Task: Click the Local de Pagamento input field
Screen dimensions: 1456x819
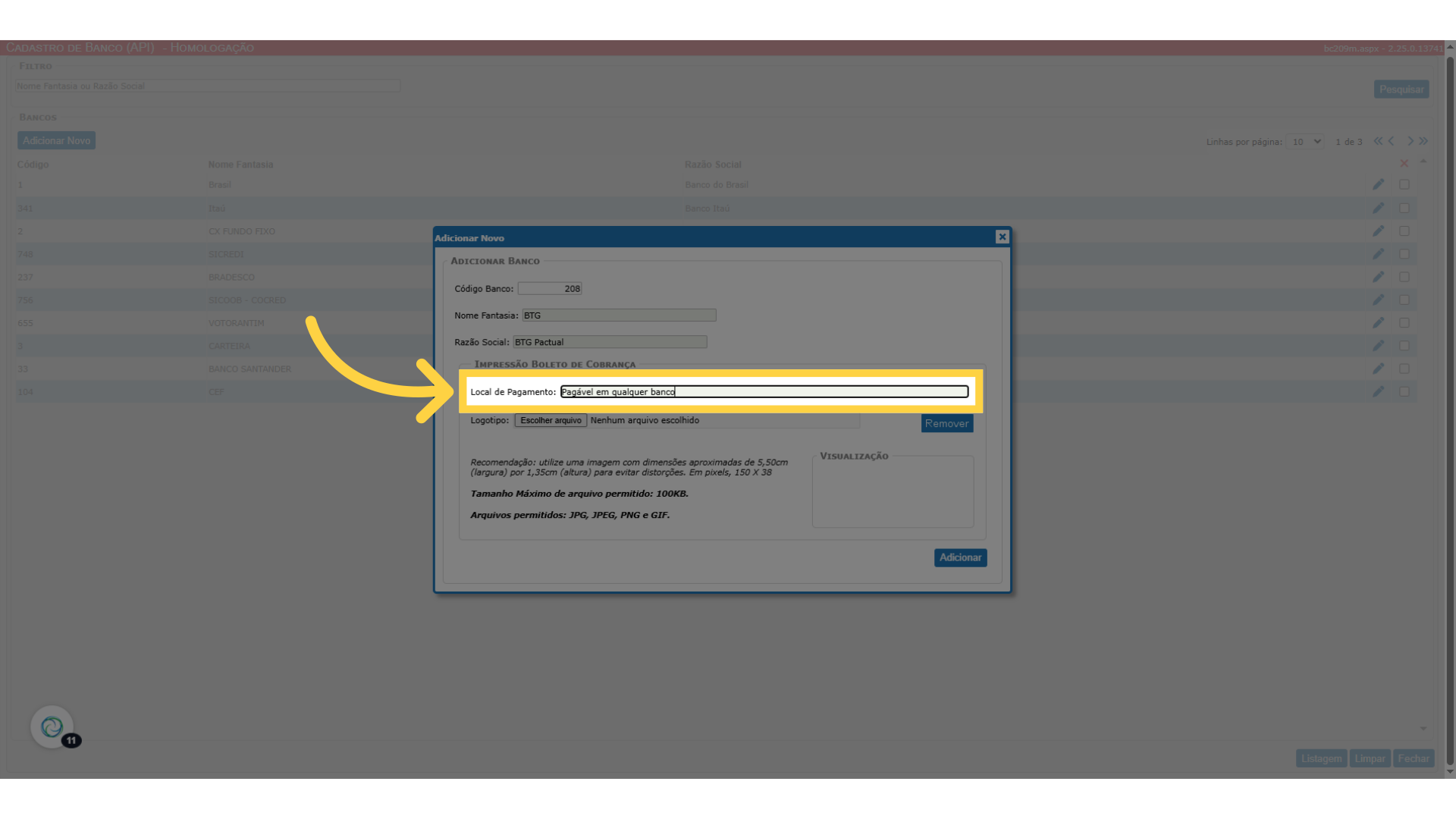Action: (x=764, y=391)
